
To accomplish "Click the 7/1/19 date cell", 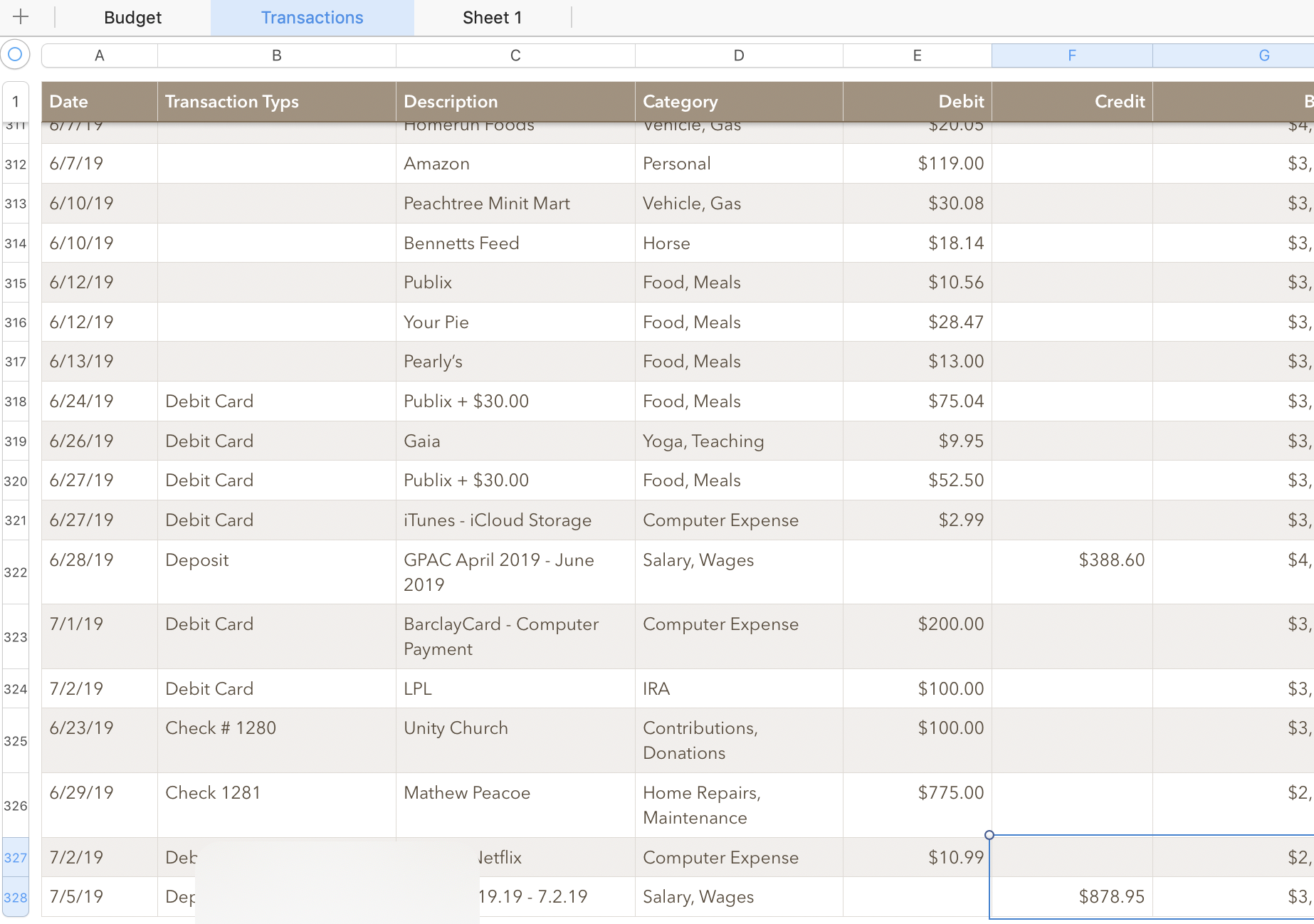I will pyautogui.click(x=100, y=637).
